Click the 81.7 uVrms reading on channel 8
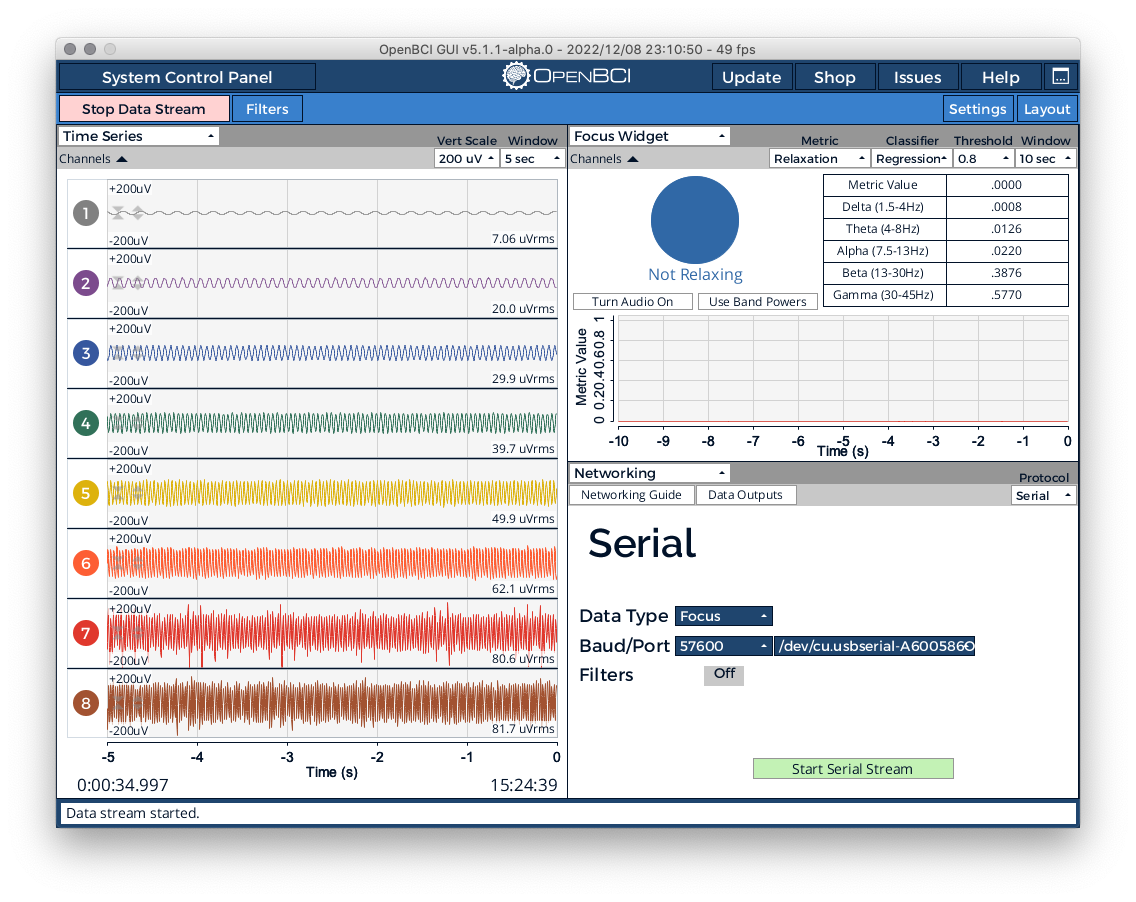Screen dimensions: 1136x902 coord(523,728)
